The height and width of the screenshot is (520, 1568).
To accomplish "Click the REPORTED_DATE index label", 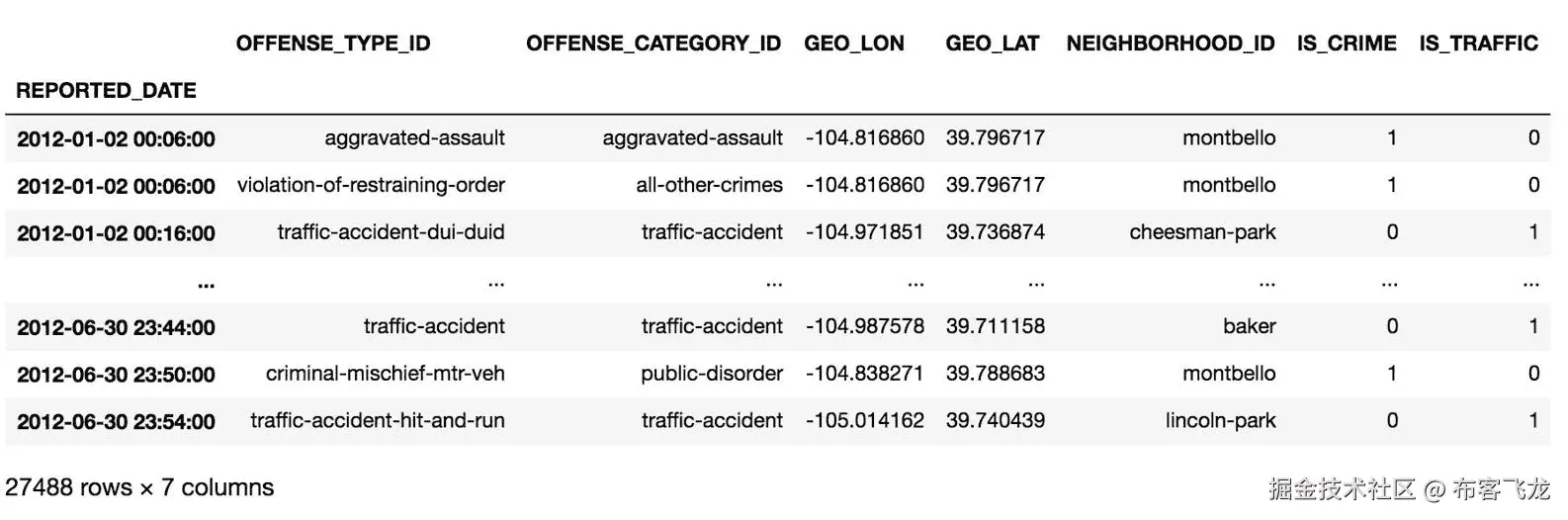I will 106,91.
